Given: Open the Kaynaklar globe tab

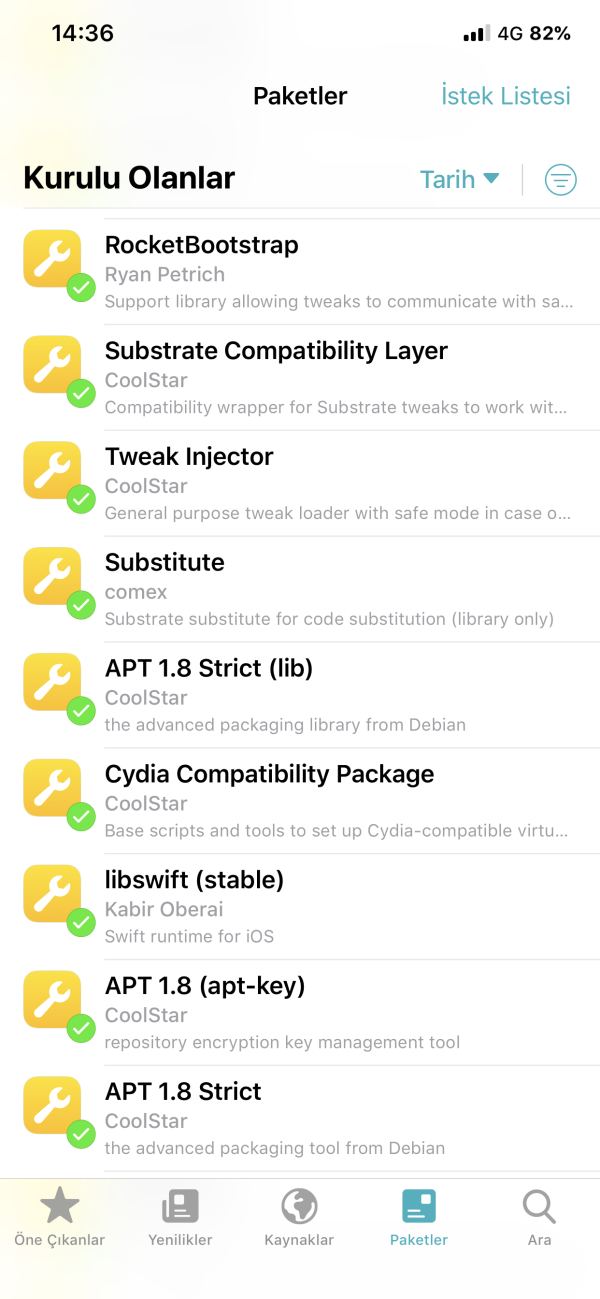Looking at the screenshot, I should (x=299, y=1217).
